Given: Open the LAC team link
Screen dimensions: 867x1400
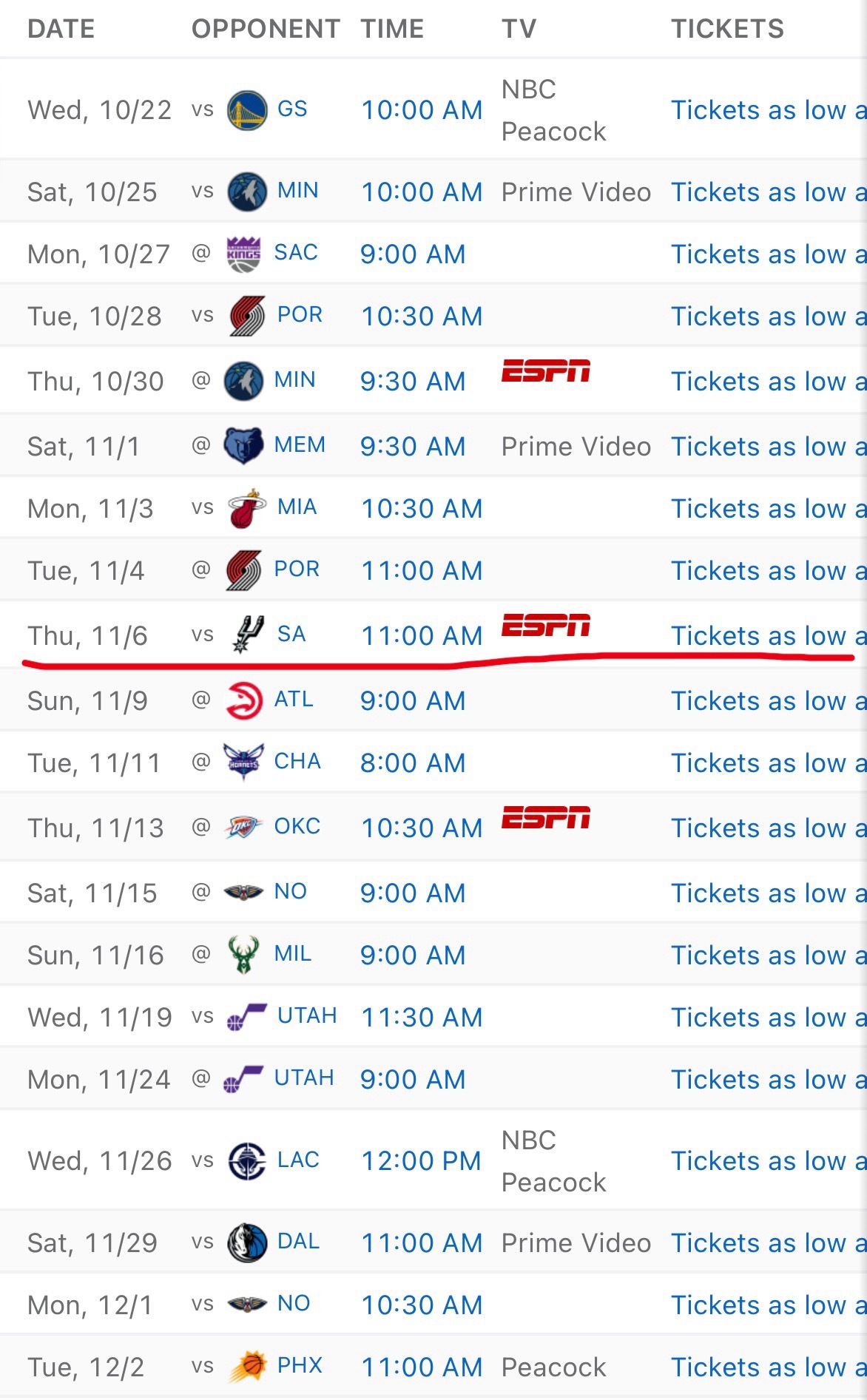Looking at the screenshot, I should tap(298, 1160).
